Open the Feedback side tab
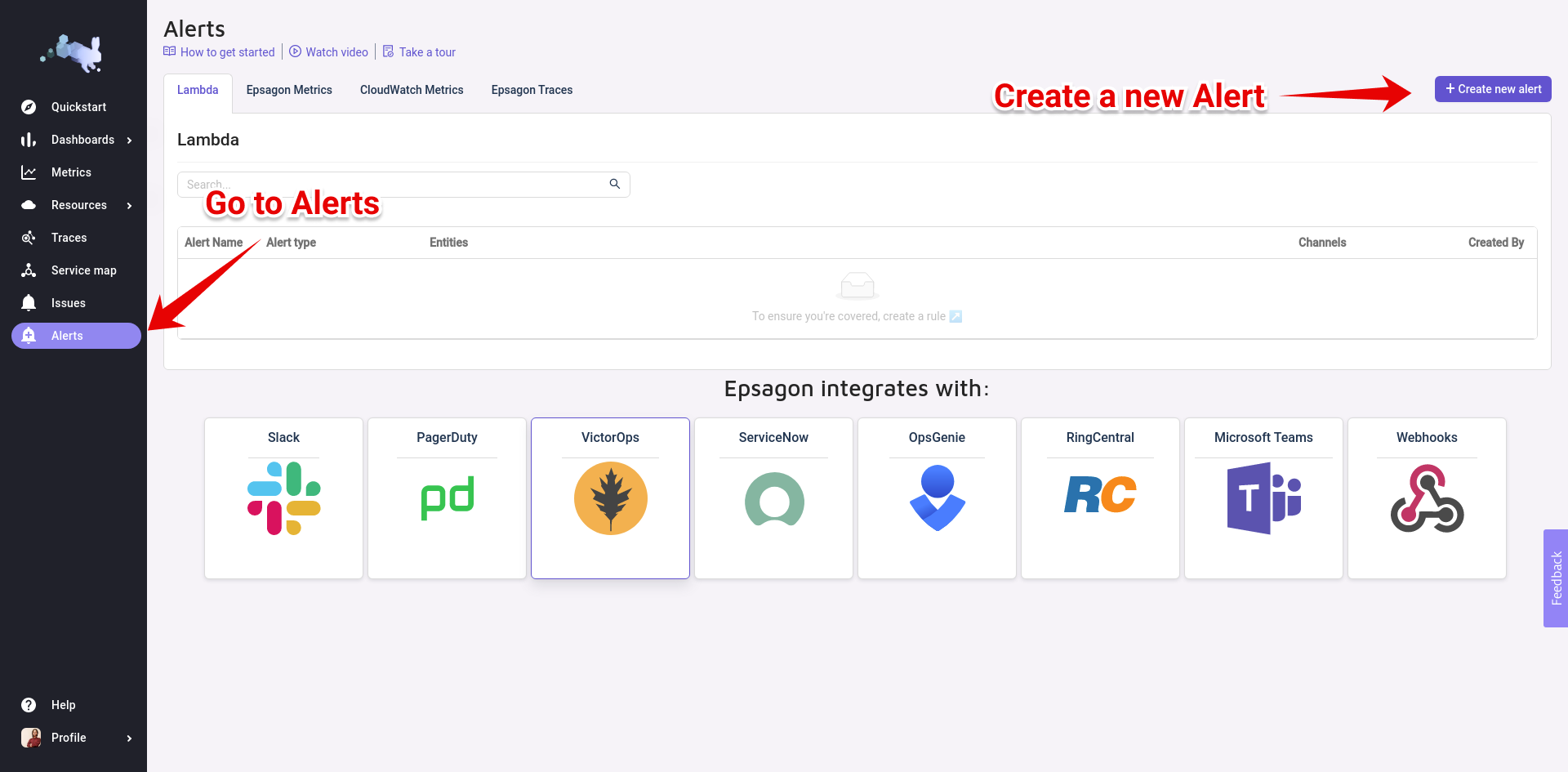This screenshot has width=1568, height=772. click(1556, 578)
